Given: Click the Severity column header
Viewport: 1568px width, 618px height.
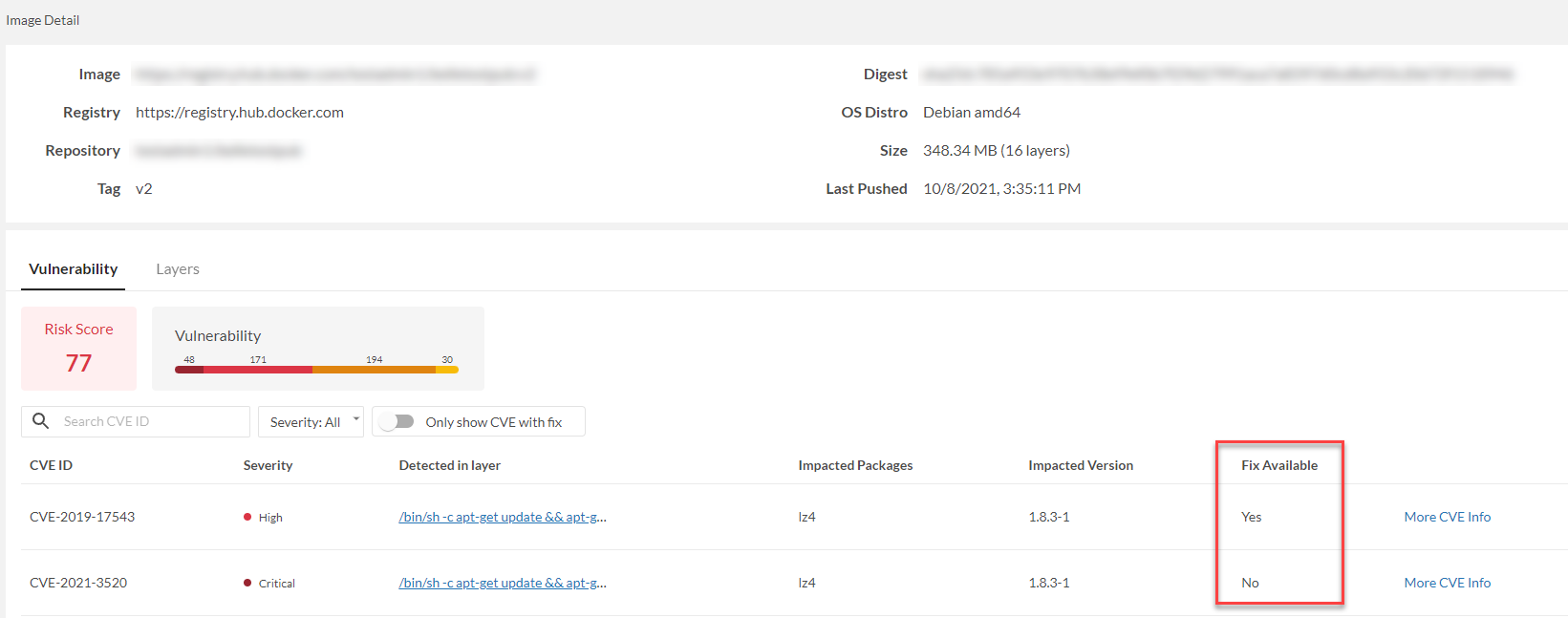Looking at the screenshot, I should 268,465.
